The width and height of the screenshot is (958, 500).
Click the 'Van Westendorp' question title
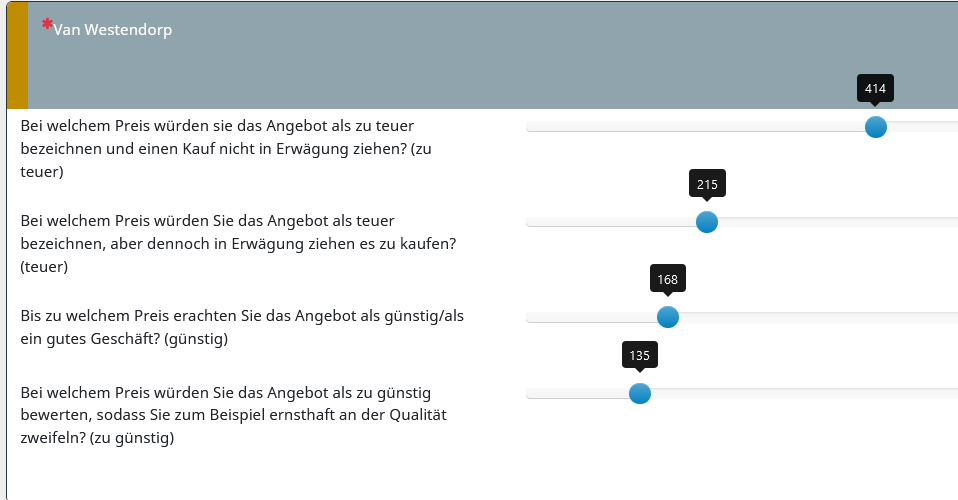coord(113,30)
